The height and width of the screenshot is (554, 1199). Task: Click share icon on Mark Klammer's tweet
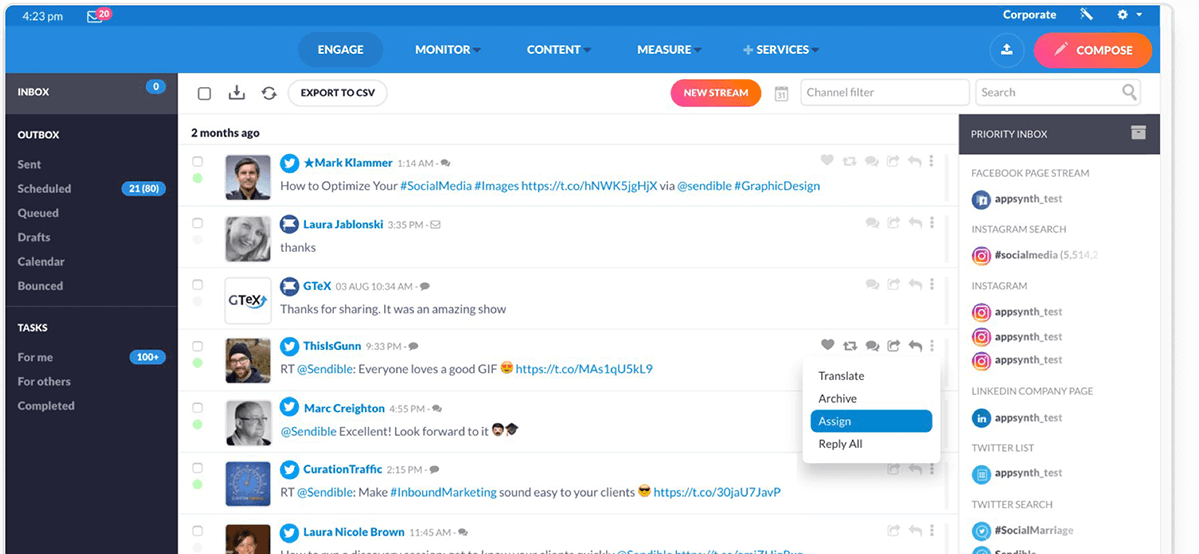tap(893, 161)
